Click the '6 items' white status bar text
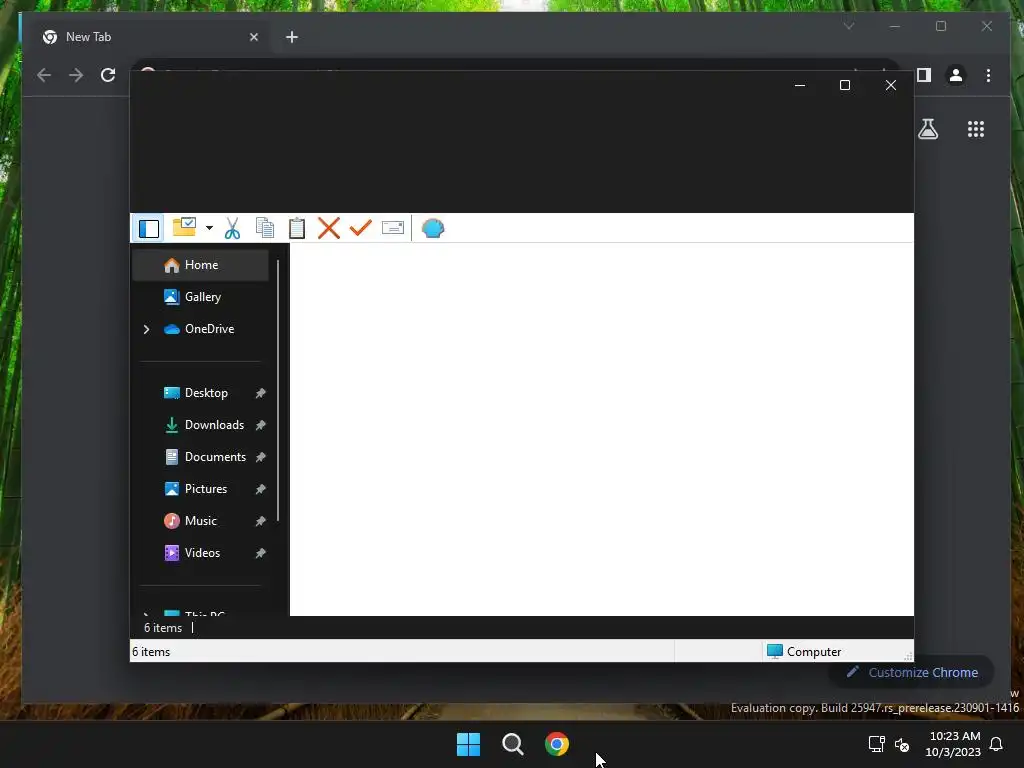Screen dimensions: 1024x768 tap(151, 652)
